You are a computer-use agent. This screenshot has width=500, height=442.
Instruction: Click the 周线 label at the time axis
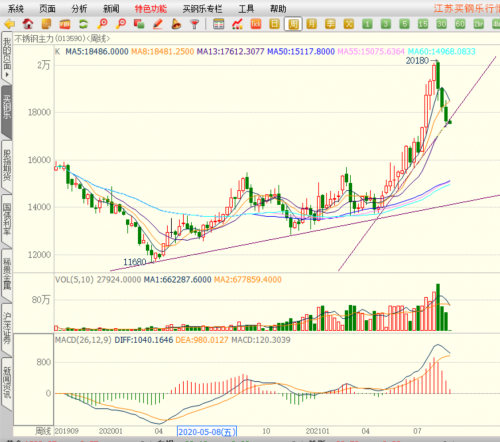coord(43,431)
